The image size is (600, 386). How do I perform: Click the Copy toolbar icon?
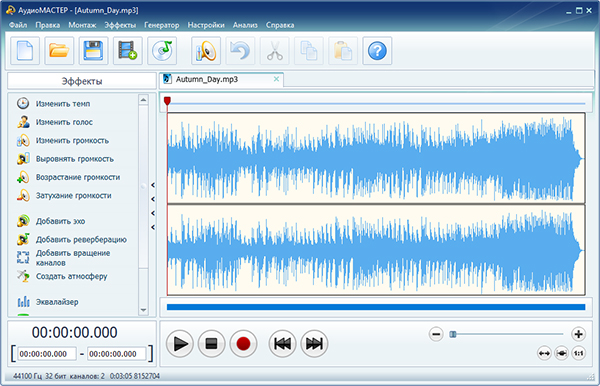click(309, 51)
